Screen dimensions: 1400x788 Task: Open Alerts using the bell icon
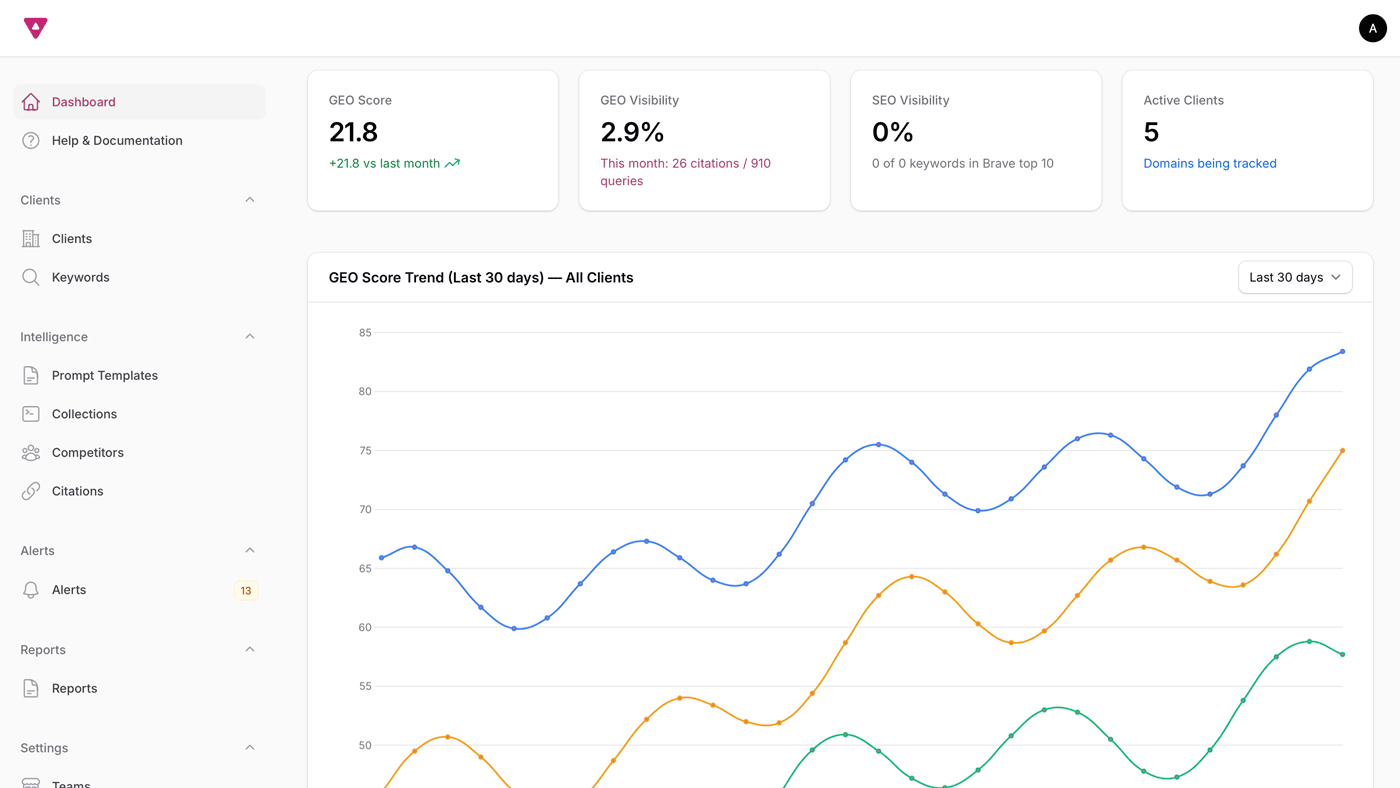30,589
